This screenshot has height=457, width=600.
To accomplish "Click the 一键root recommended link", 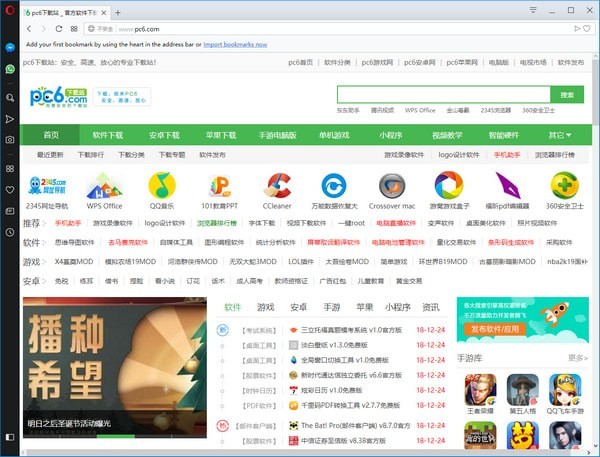I will pos(351,223).
